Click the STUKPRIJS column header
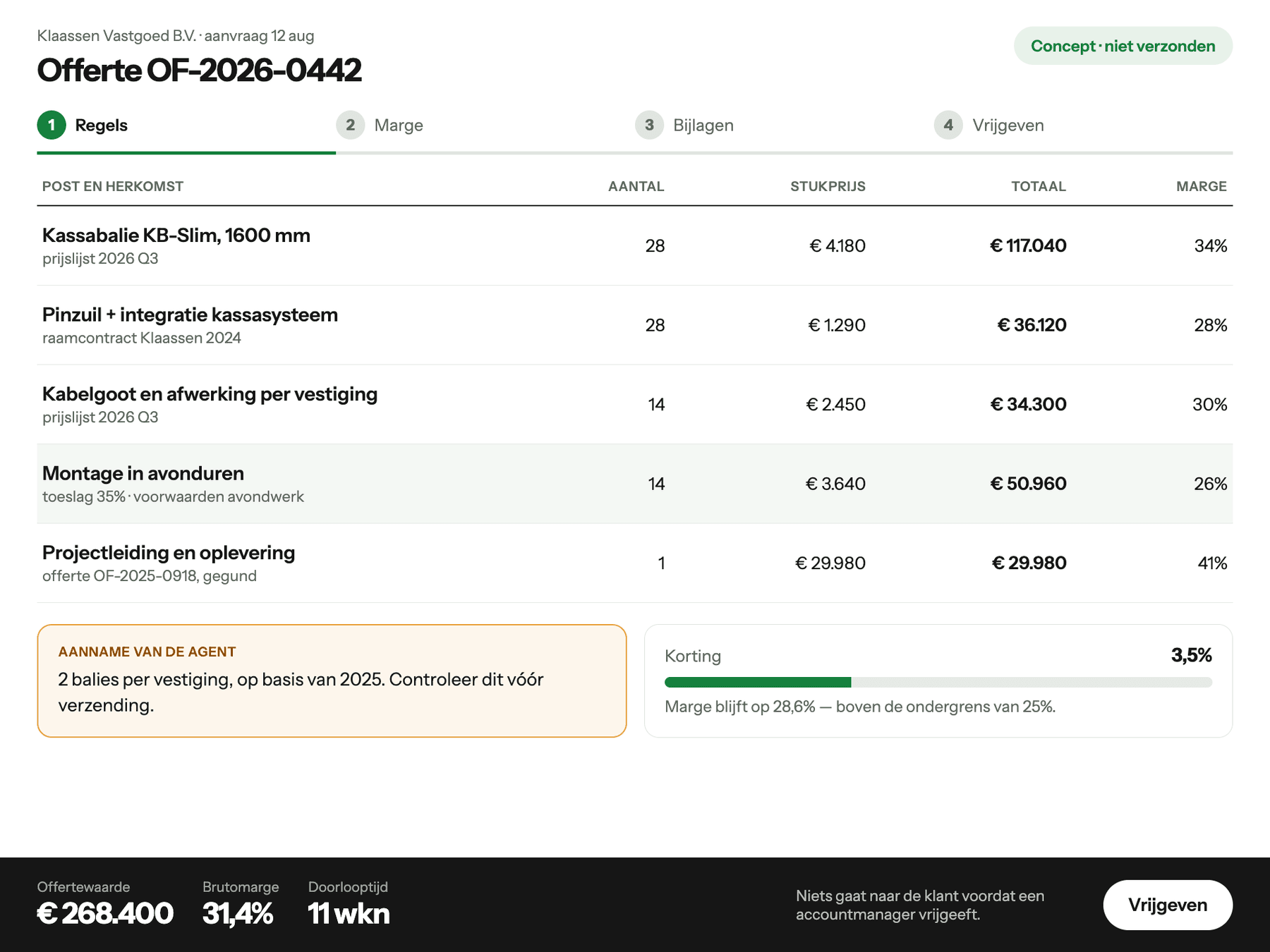1270x952 pixels. pos(828,186)
